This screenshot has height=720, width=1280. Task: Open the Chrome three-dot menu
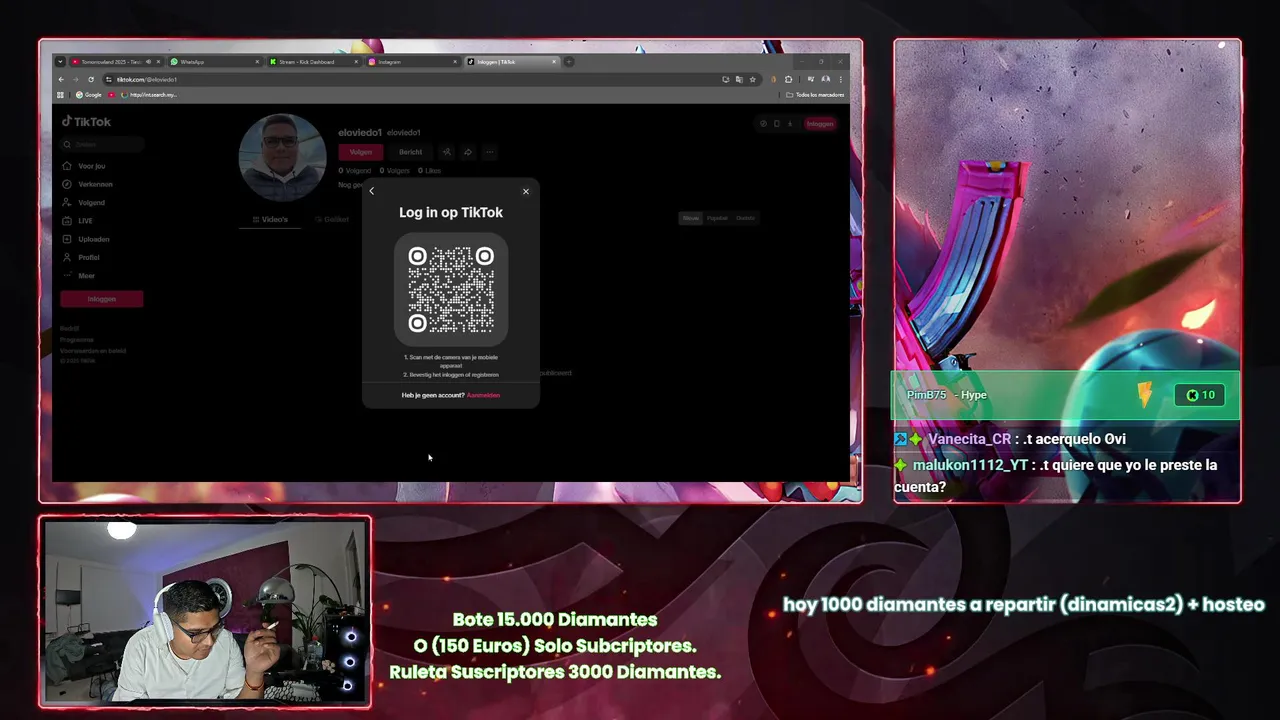tap(841, 79)
